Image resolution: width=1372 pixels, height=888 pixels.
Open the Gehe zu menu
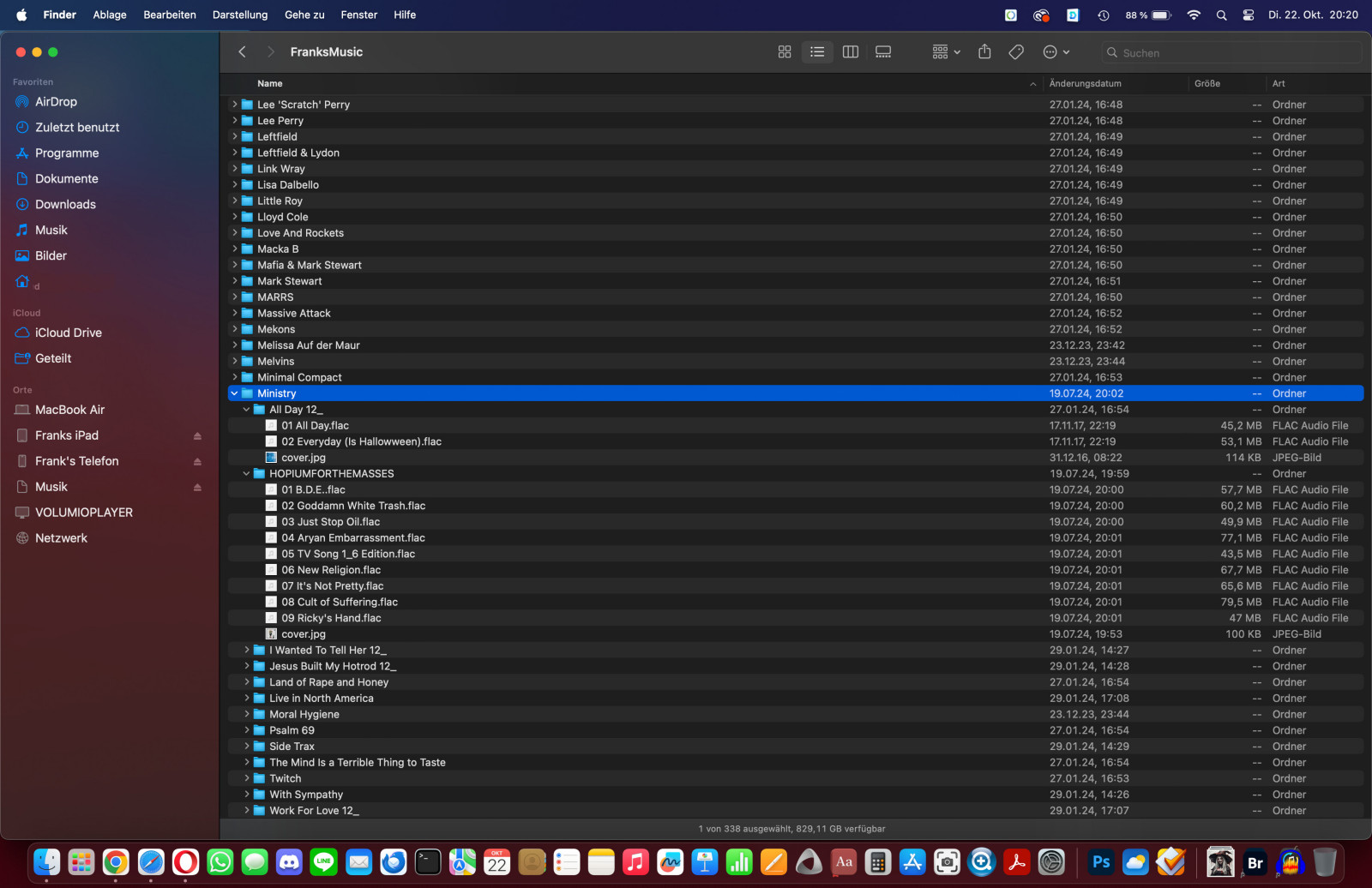[x=304, y=15]
